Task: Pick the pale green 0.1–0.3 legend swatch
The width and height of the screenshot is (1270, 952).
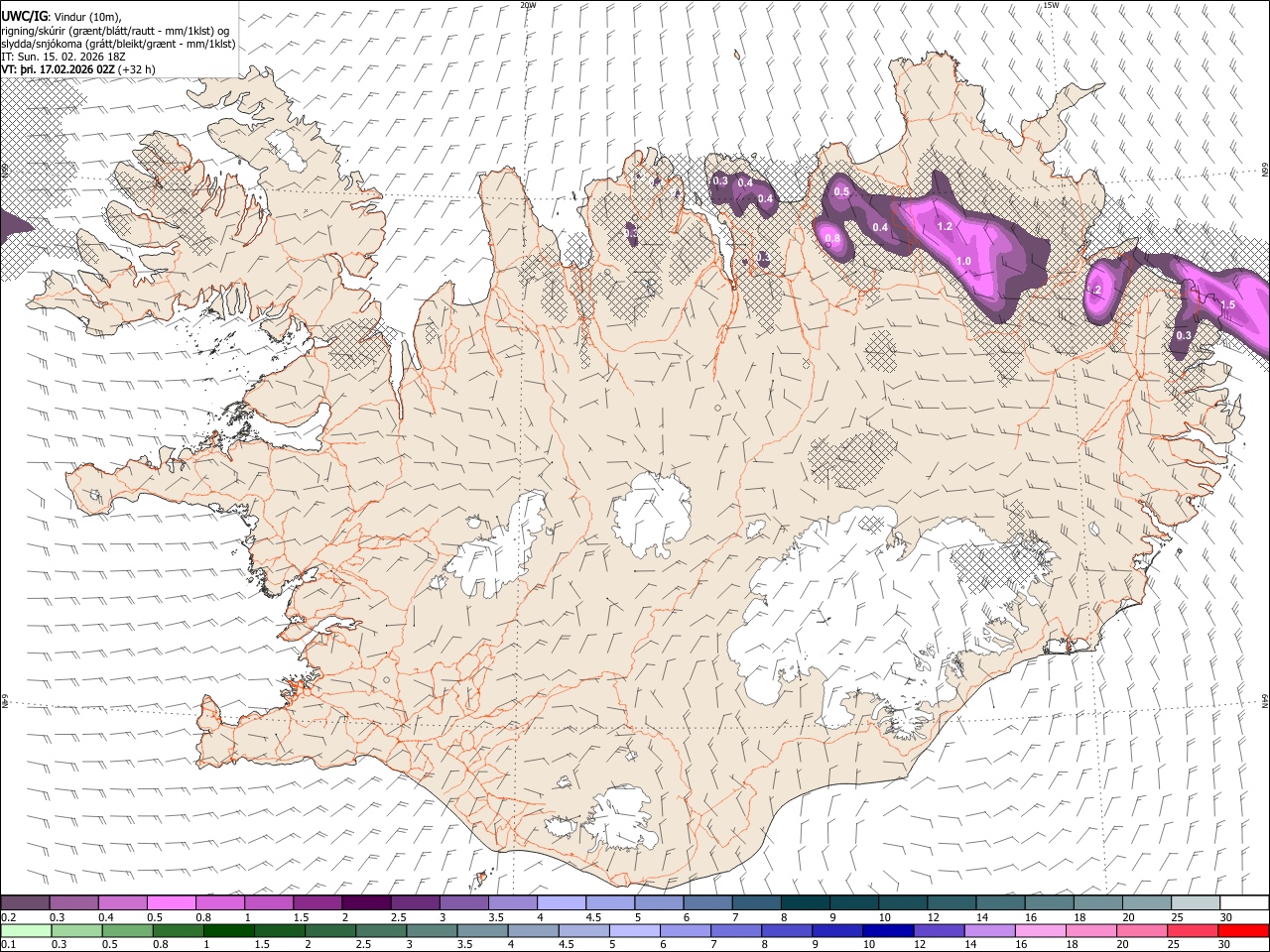Action: 25,930
